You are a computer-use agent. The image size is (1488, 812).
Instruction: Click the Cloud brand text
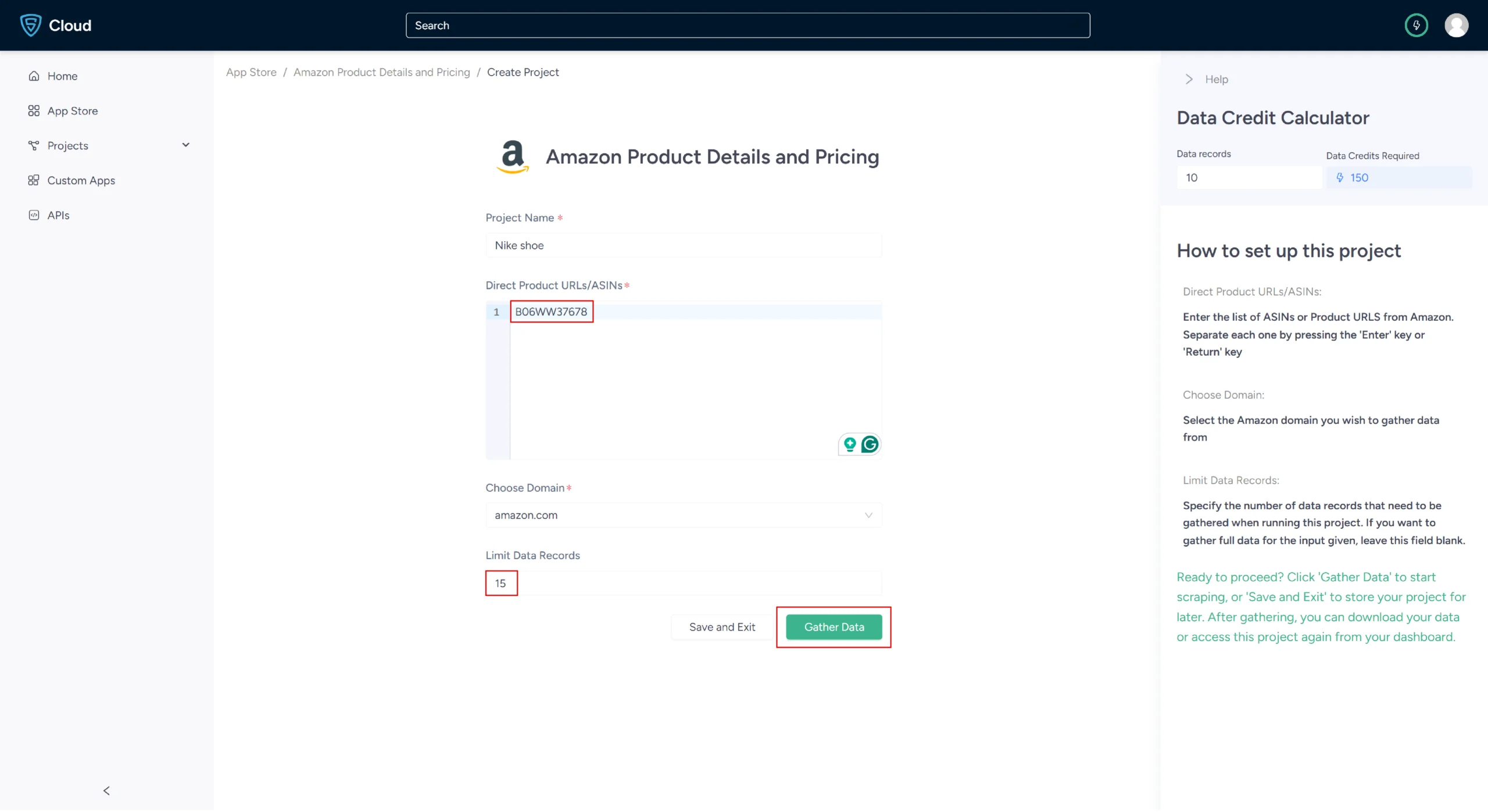pyautogui.click(x=70, y=26)
